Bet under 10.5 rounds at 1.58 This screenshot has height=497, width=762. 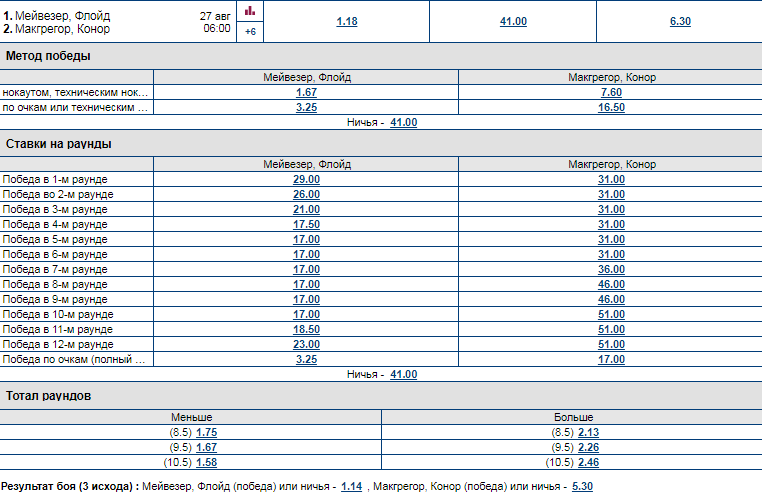(207, 463)
